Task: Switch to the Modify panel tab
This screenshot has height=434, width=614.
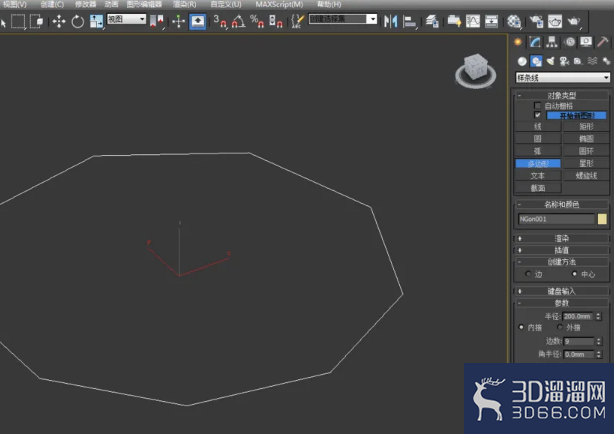Action: (x=535, y=42)
